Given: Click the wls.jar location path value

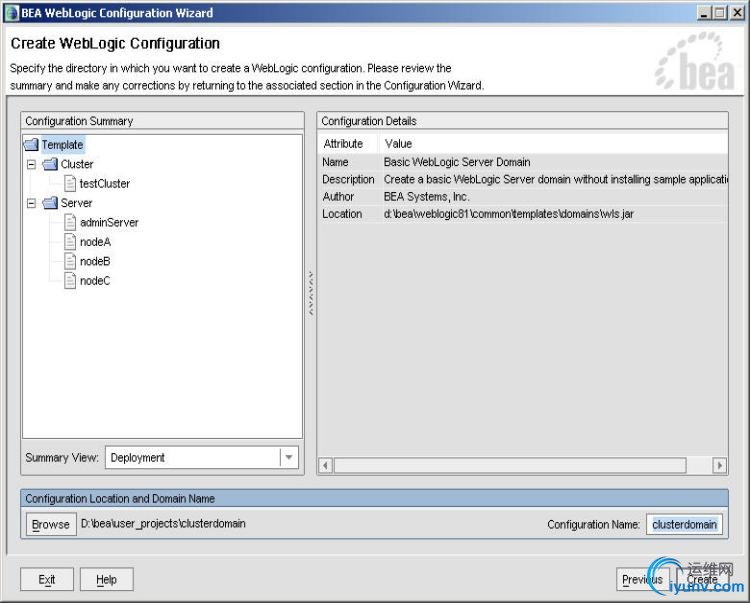Looking at the screenshot, I should point(508,214).
